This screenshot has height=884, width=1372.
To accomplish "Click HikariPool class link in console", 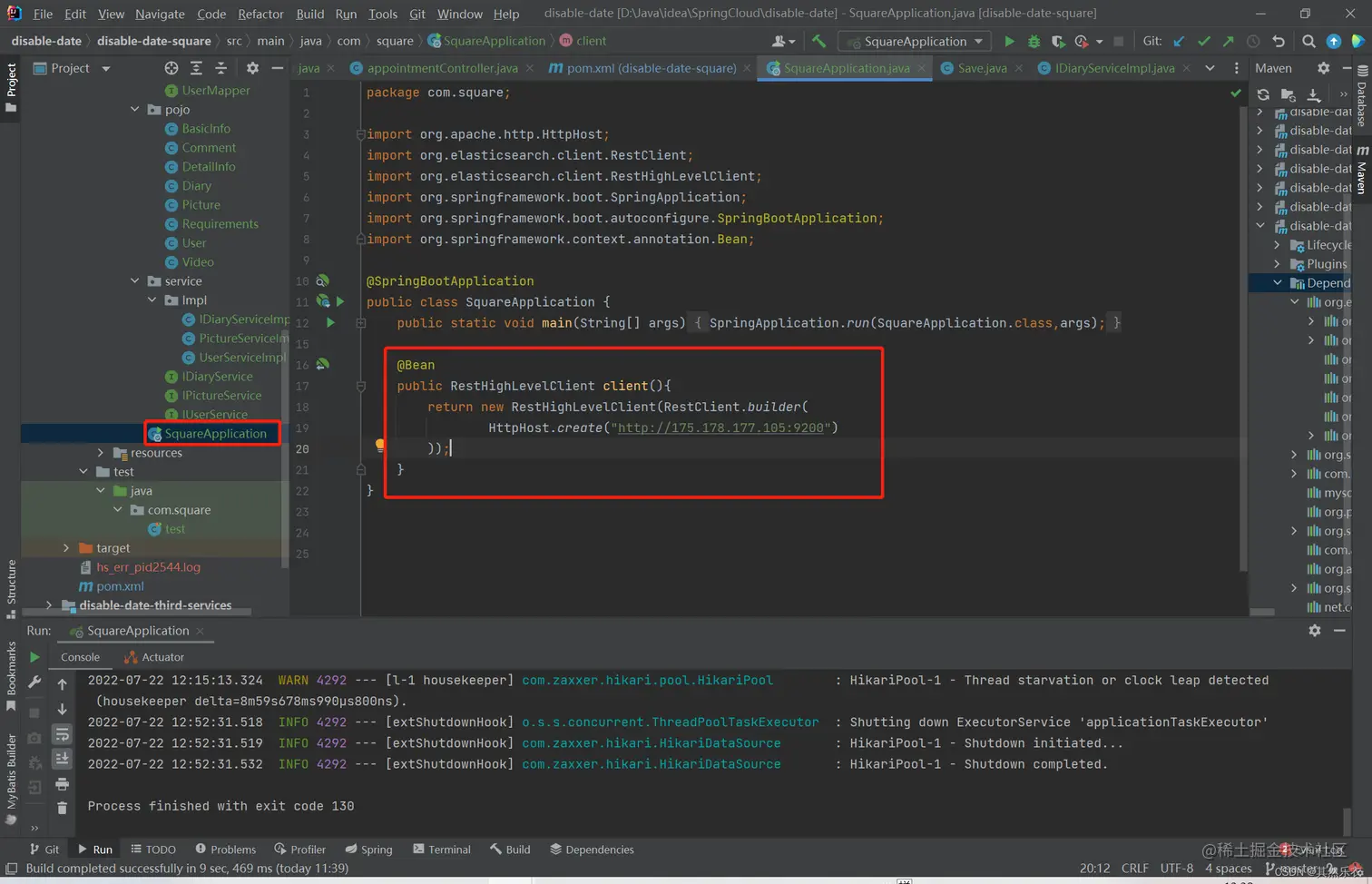I will (x=648, y=680).
